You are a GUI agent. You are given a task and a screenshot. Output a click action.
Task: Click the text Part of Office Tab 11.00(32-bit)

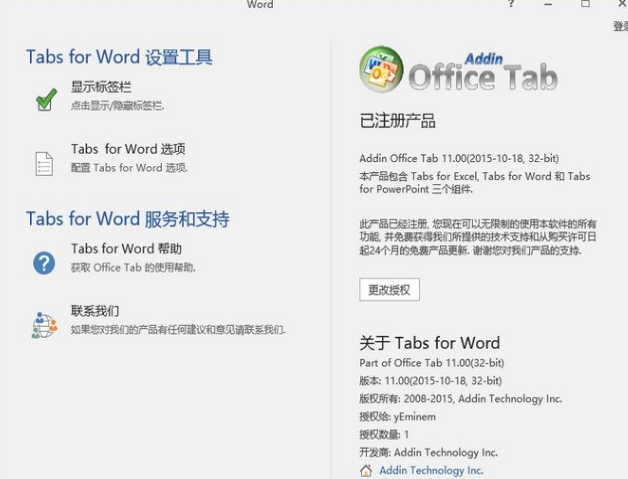[x=431, y=363]
